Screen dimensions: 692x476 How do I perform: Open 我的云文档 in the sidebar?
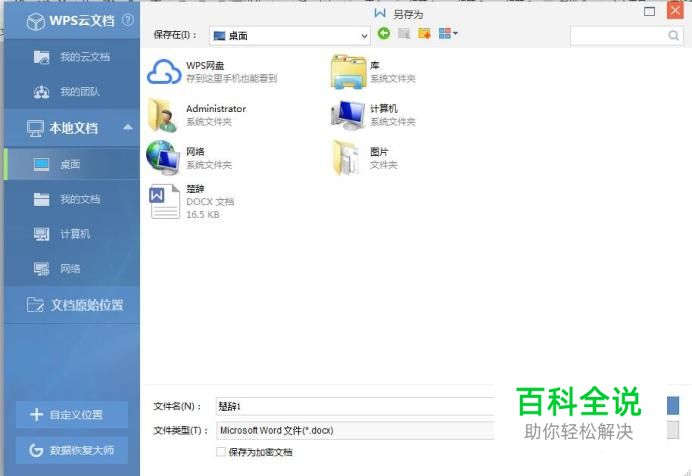click(72, 56)
